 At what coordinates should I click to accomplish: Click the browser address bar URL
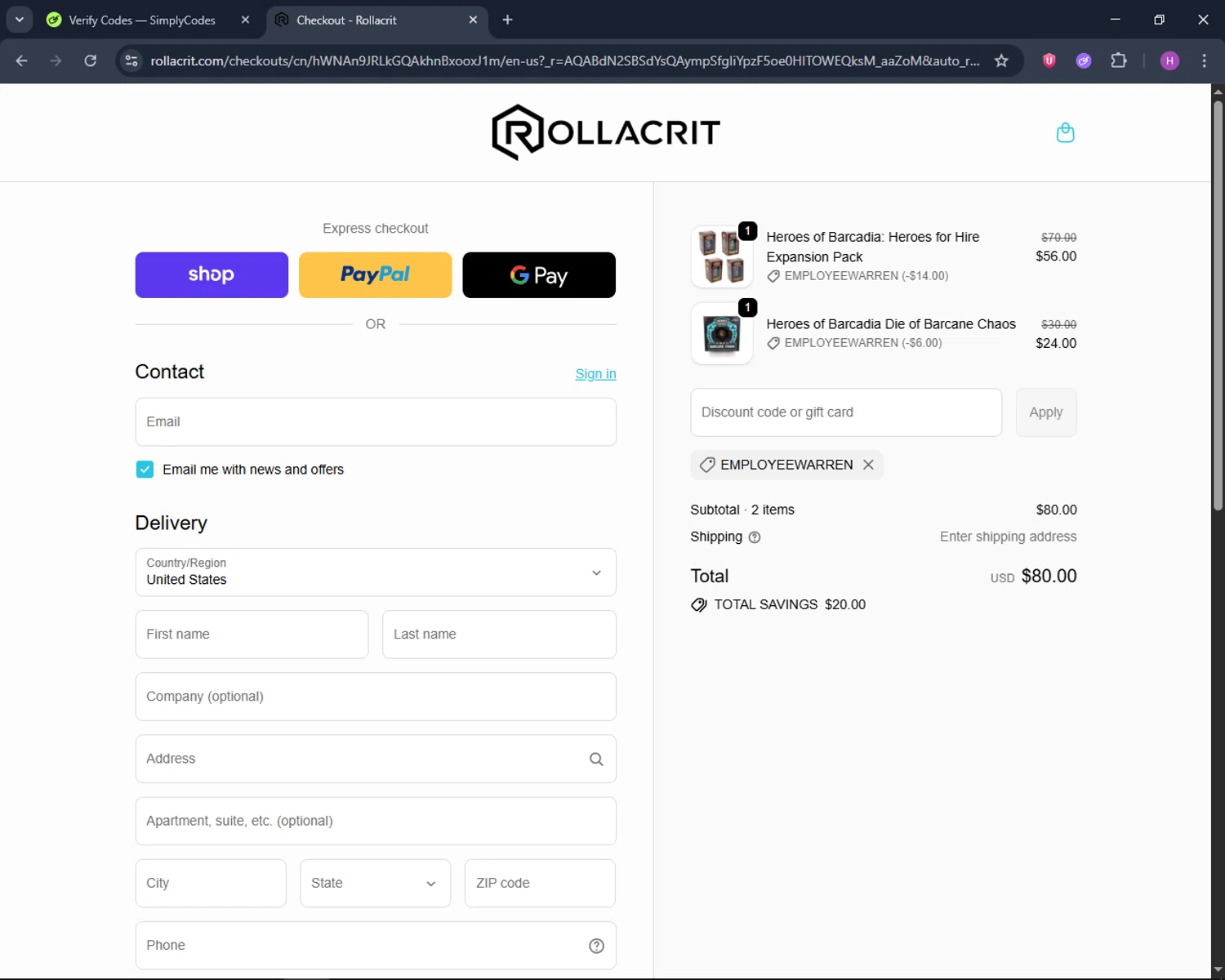(564, 60)
